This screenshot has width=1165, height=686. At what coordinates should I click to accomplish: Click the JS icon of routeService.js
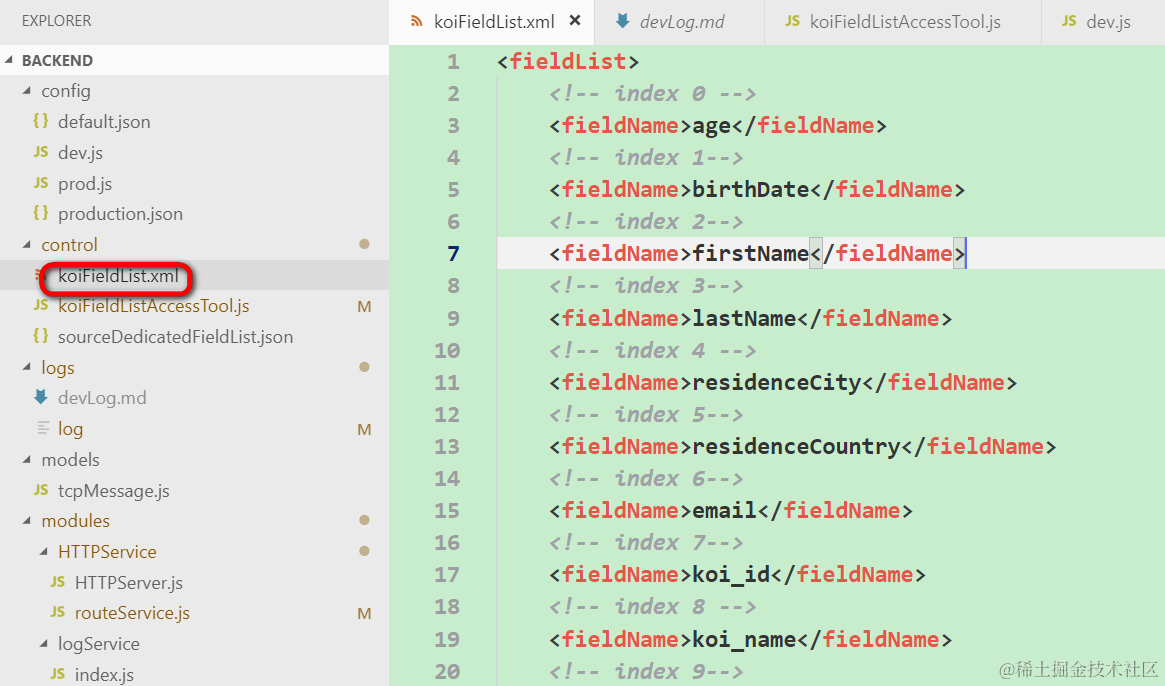(x=58, y=612)
